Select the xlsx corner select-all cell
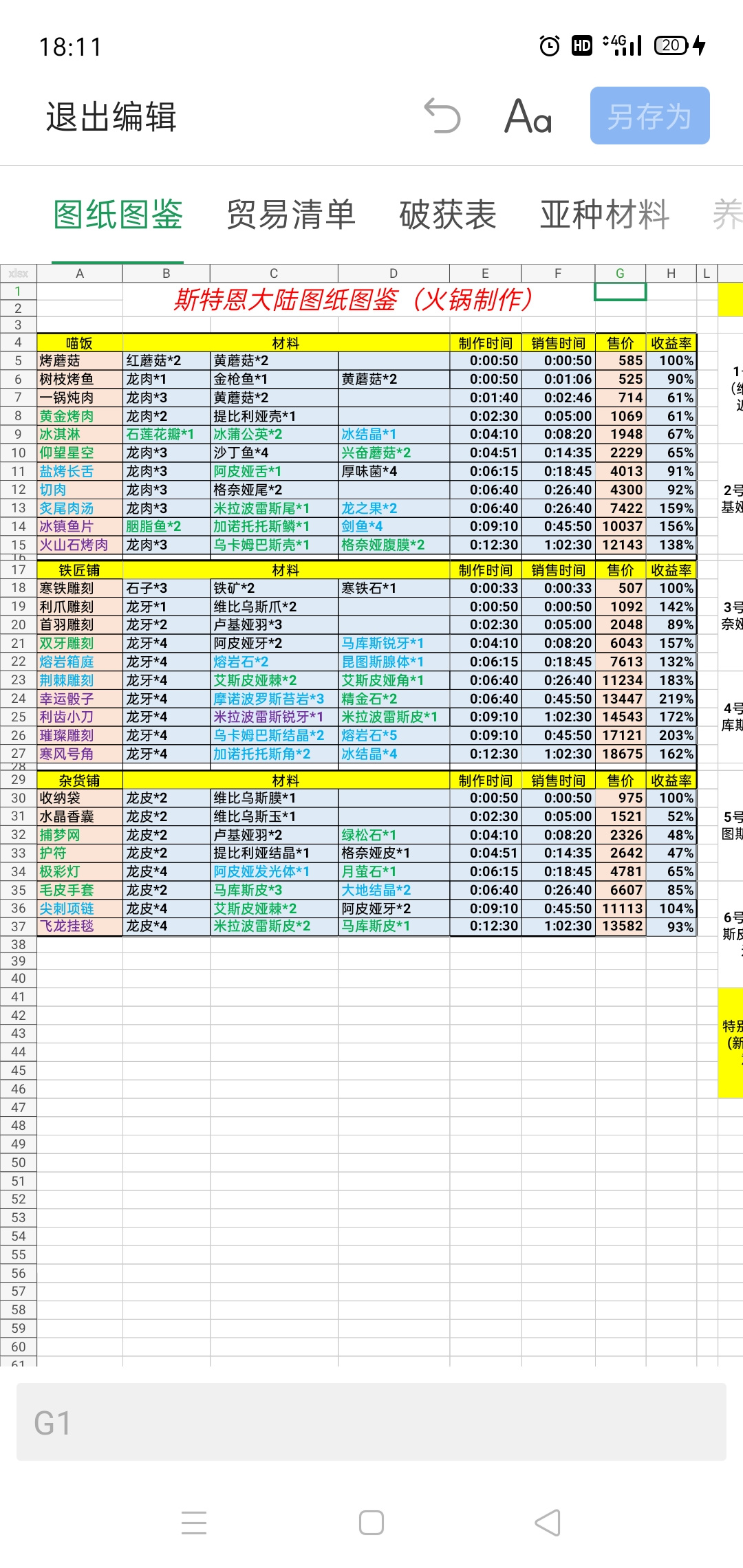Viewport: 743px width, 1568px height. click(x=19, y=274)
